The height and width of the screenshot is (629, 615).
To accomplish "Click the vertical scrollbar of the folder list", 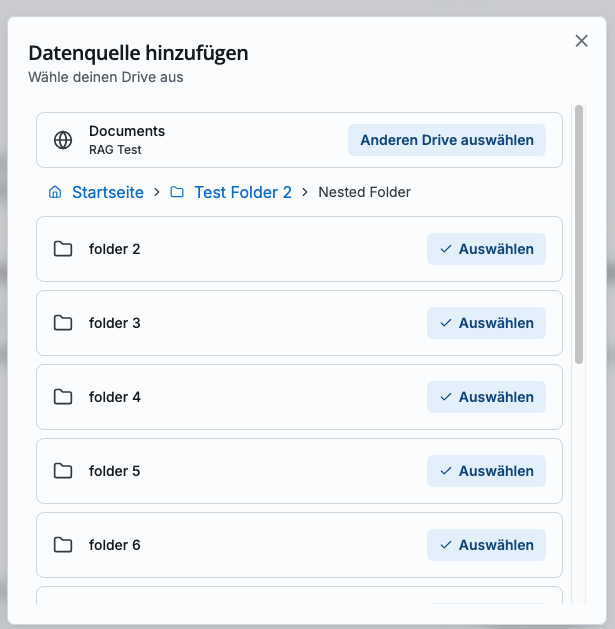I will click(x=579, y=235).
